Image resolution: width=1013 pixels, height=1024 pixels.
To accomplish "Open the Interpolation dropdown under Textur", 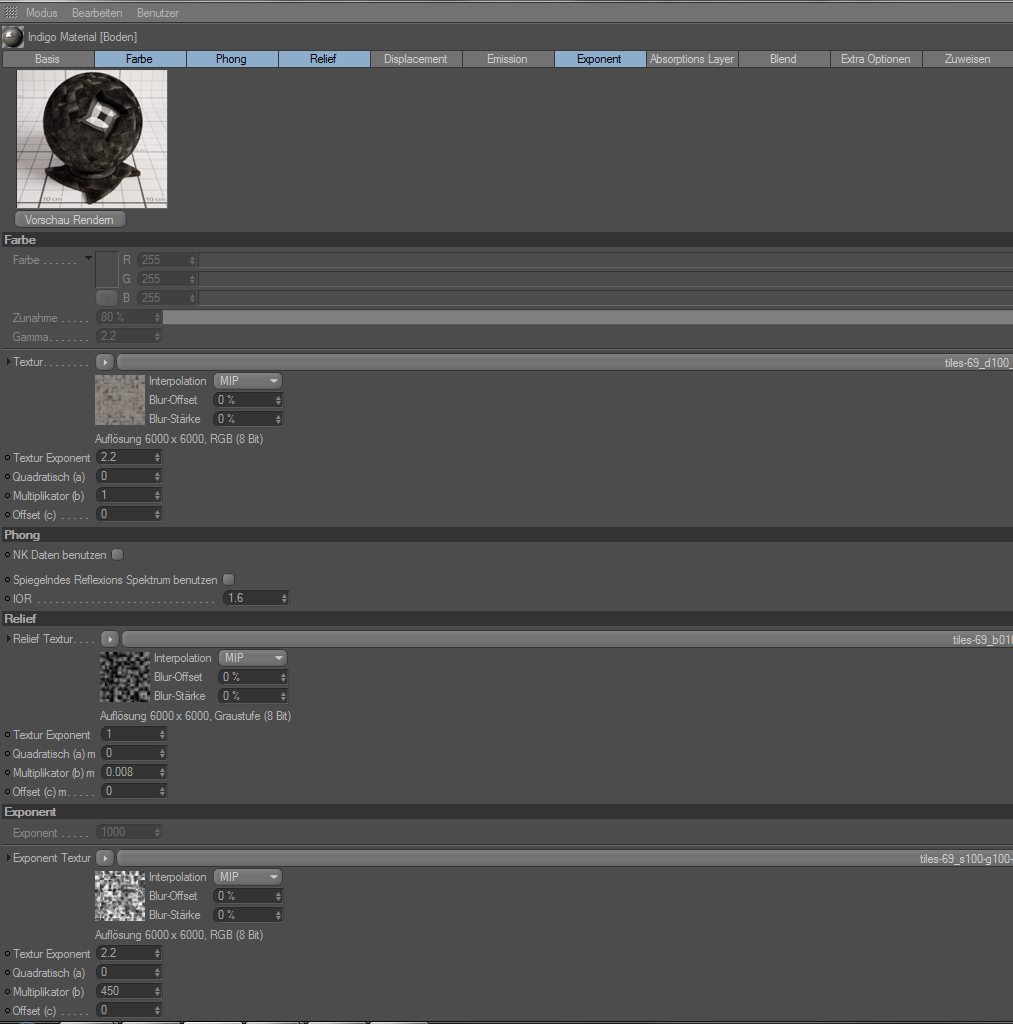I will 247,381.
